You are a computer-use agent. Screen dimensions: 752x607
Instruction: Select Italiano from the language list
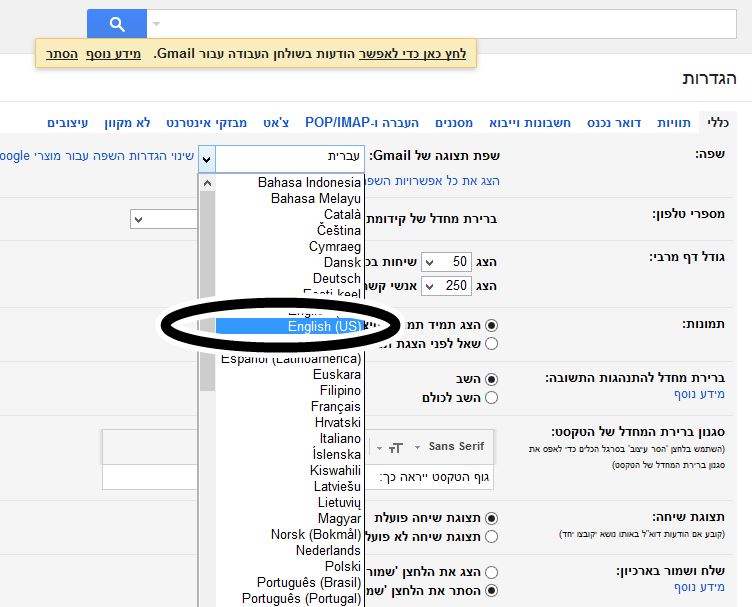(x=340, y=438)
